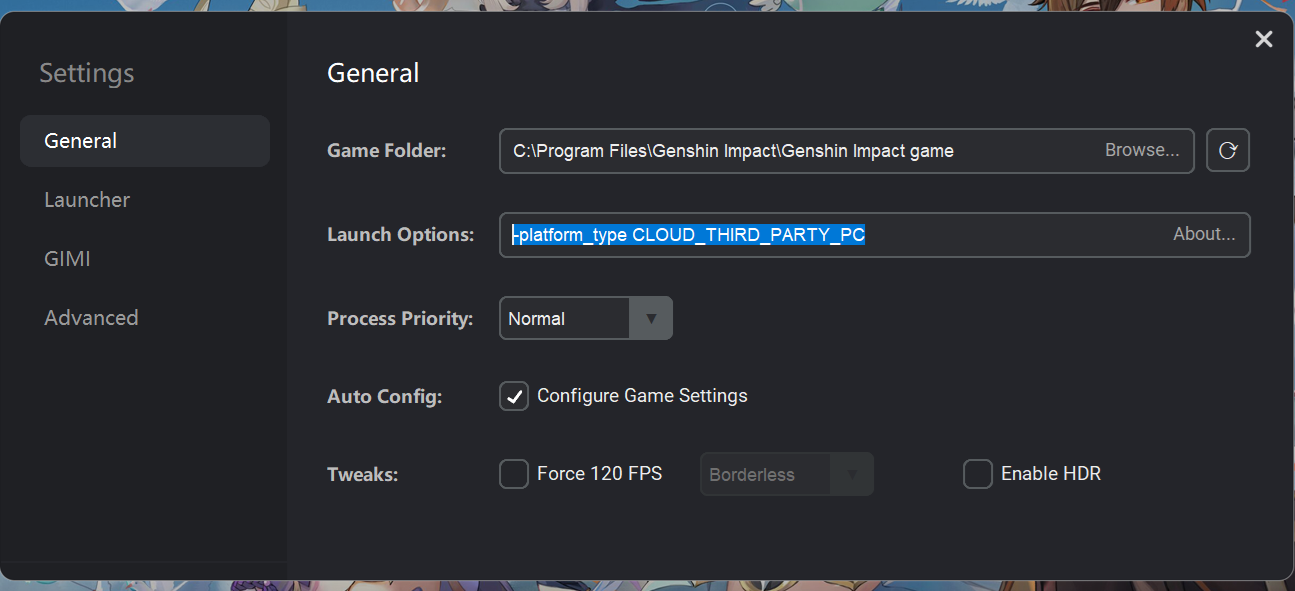Click the Configure Game Settings label text
The height and width of the screenshot is (591, 1295).
(642, 396)
